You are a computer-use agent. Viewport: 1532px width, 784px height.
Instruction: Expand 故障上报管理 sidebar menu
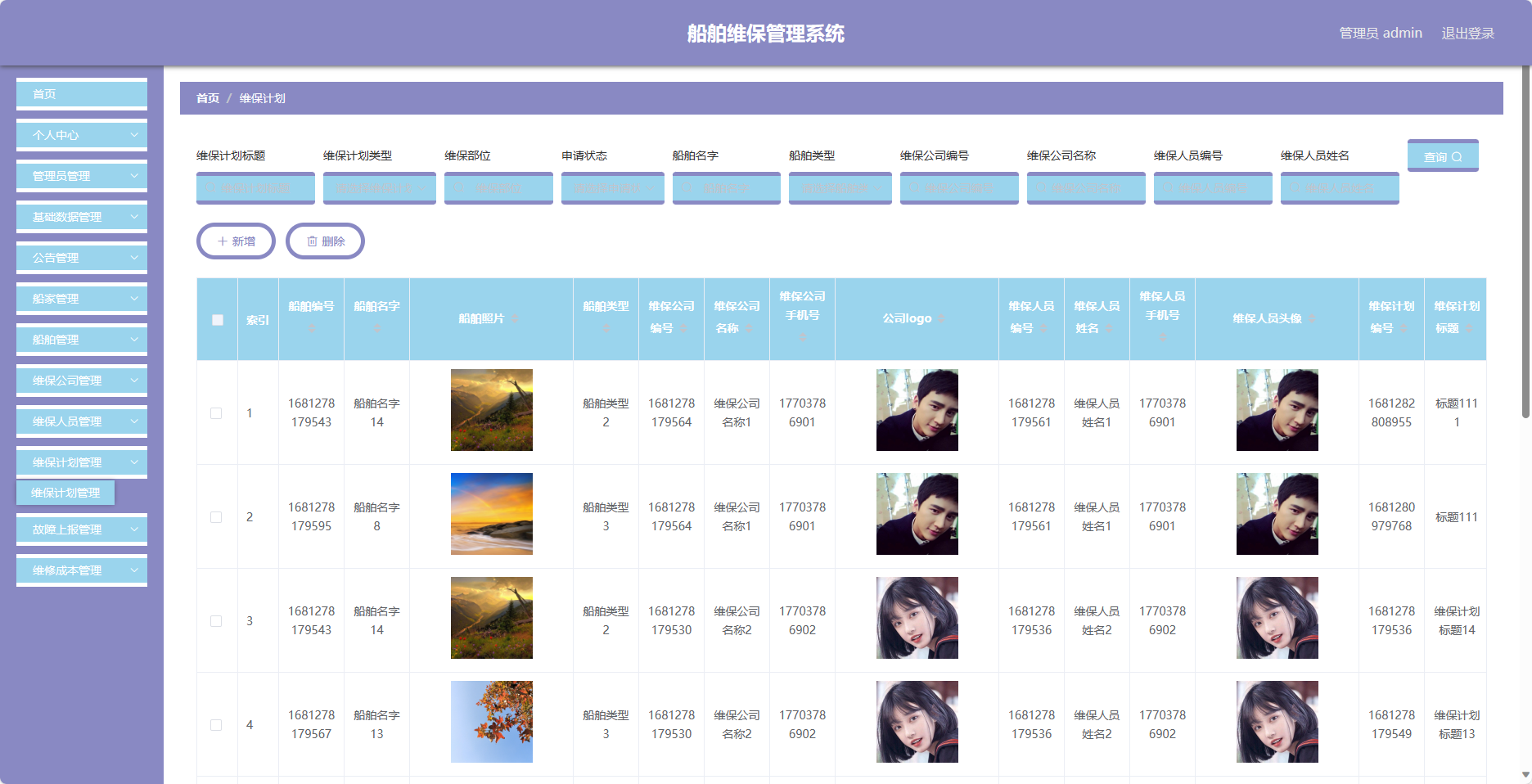point(82,529)
